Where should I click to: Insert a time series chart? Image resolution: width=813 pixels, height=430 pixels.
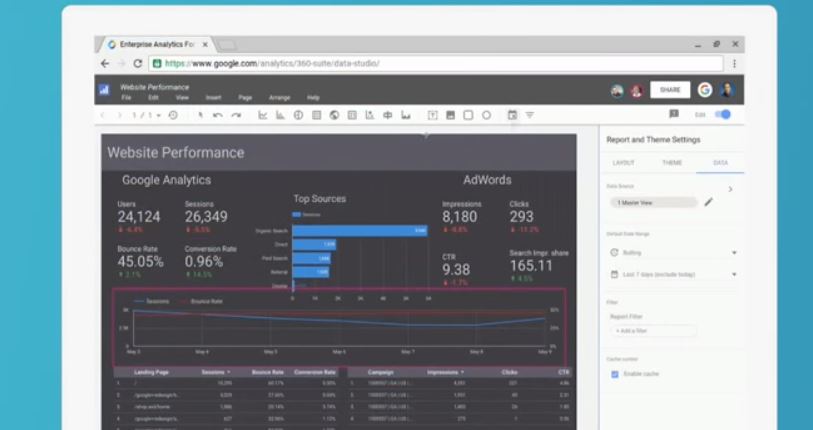pyautogui.click(x=263, y=115)
